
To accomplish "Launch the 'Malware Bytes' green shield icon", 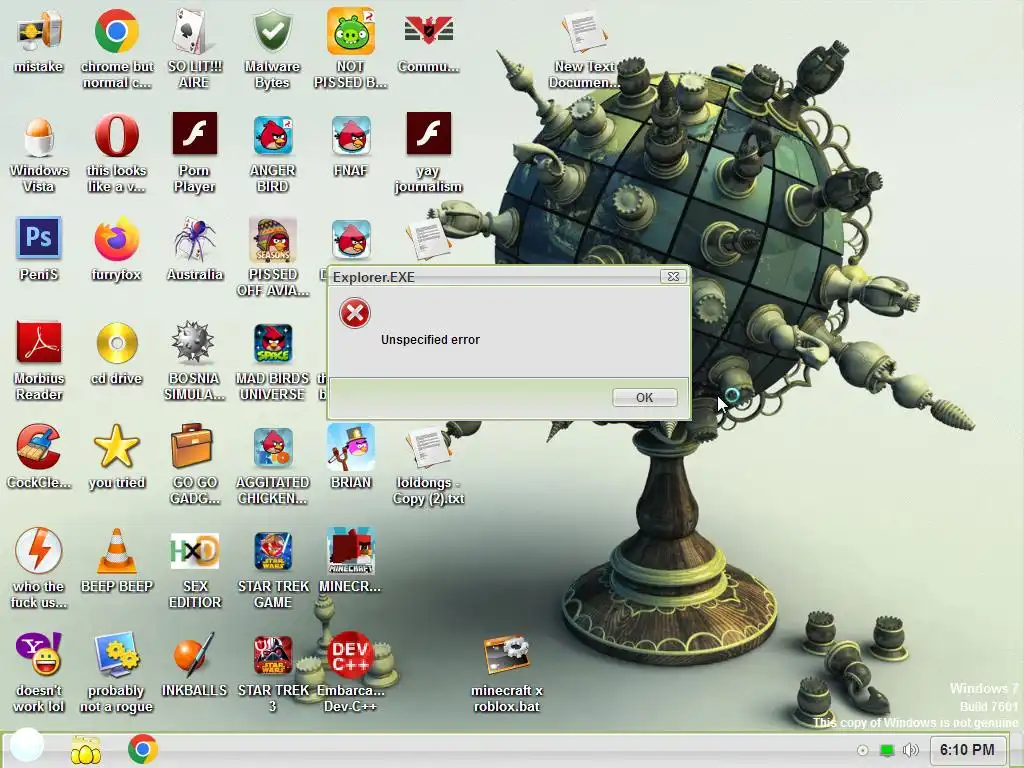I will pos(272,31).
